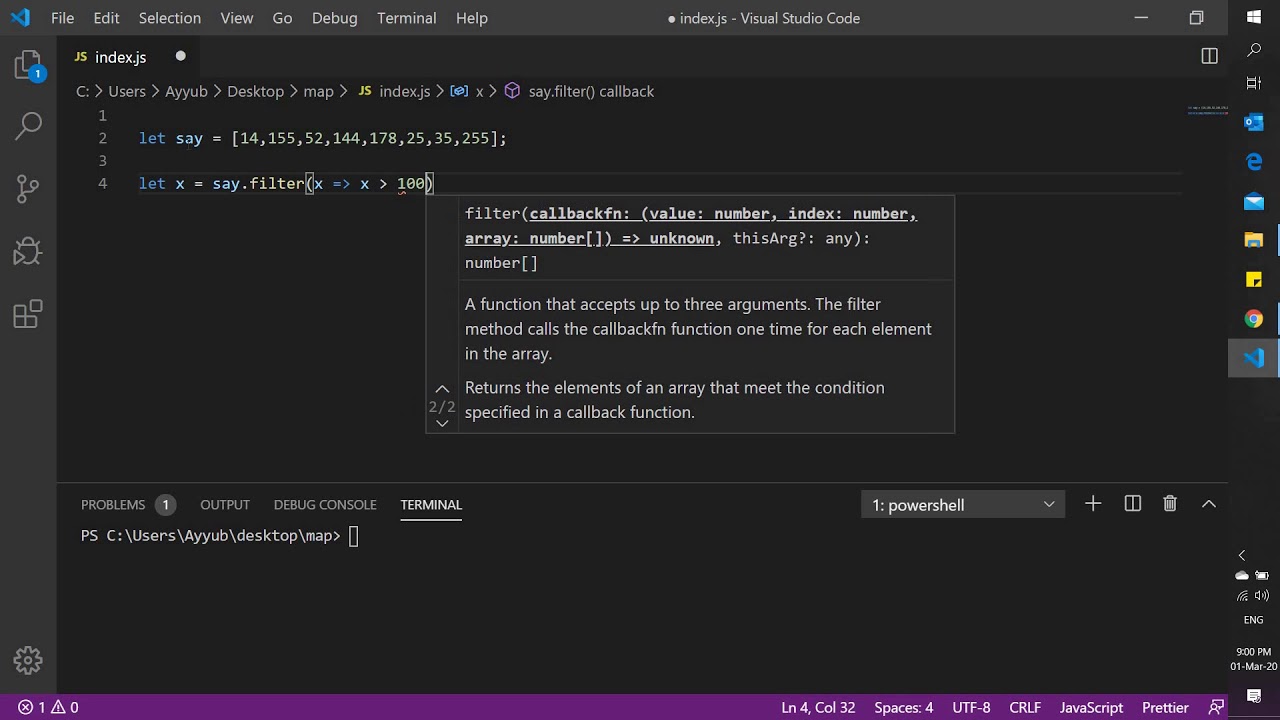Show previous signature with up arrow
Image resolution: width=1280 pixels, height=720 pixels.
(442, 389)
